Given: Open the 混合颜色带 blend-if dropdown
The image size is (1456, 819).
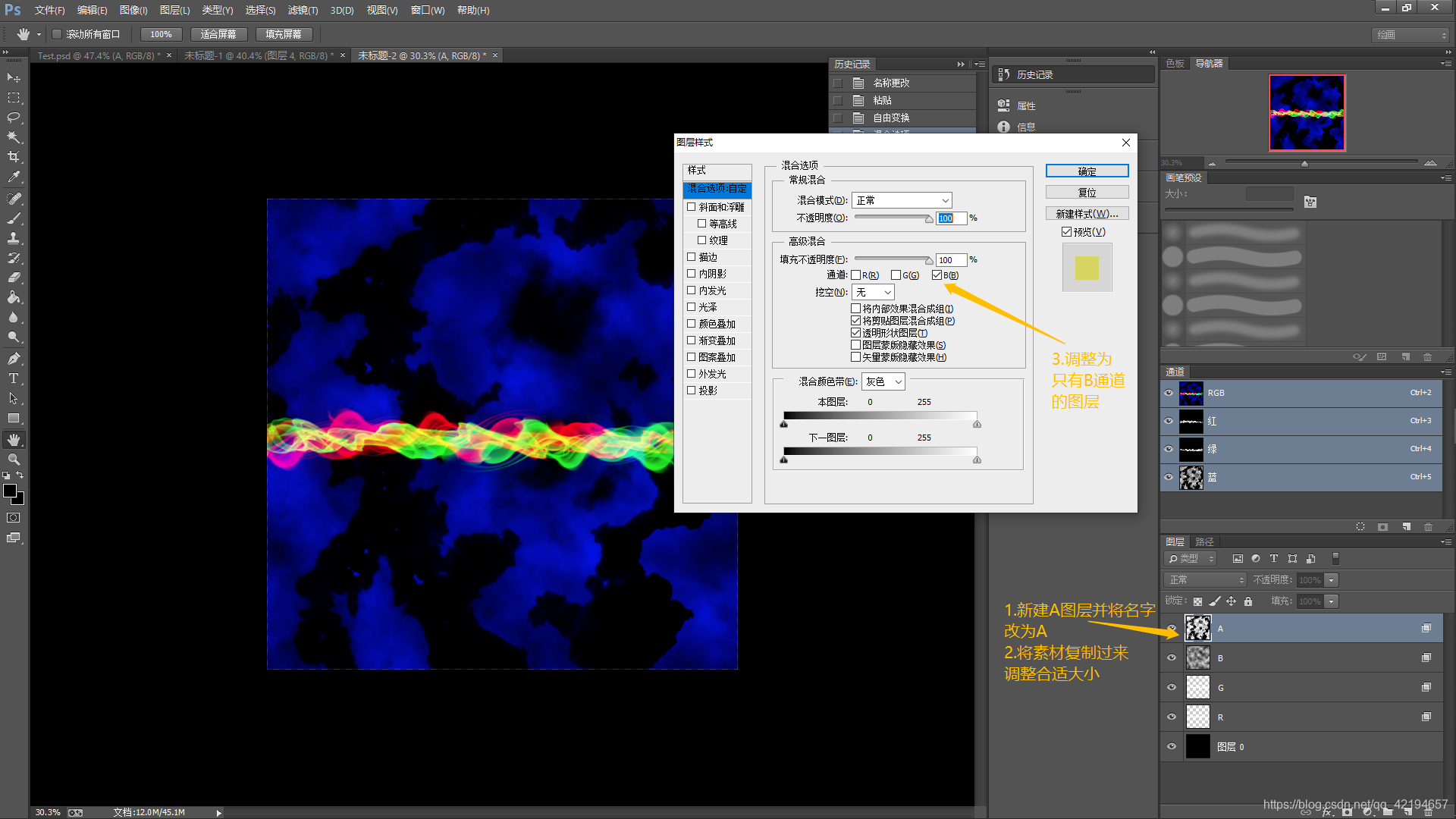Looking at the screenshot, I should coord(883,381).
